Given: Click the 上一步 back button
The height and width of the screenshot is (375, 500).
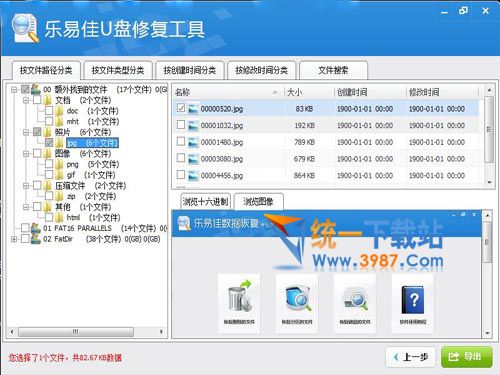Looking at the screenshot, I should (411, 357).
